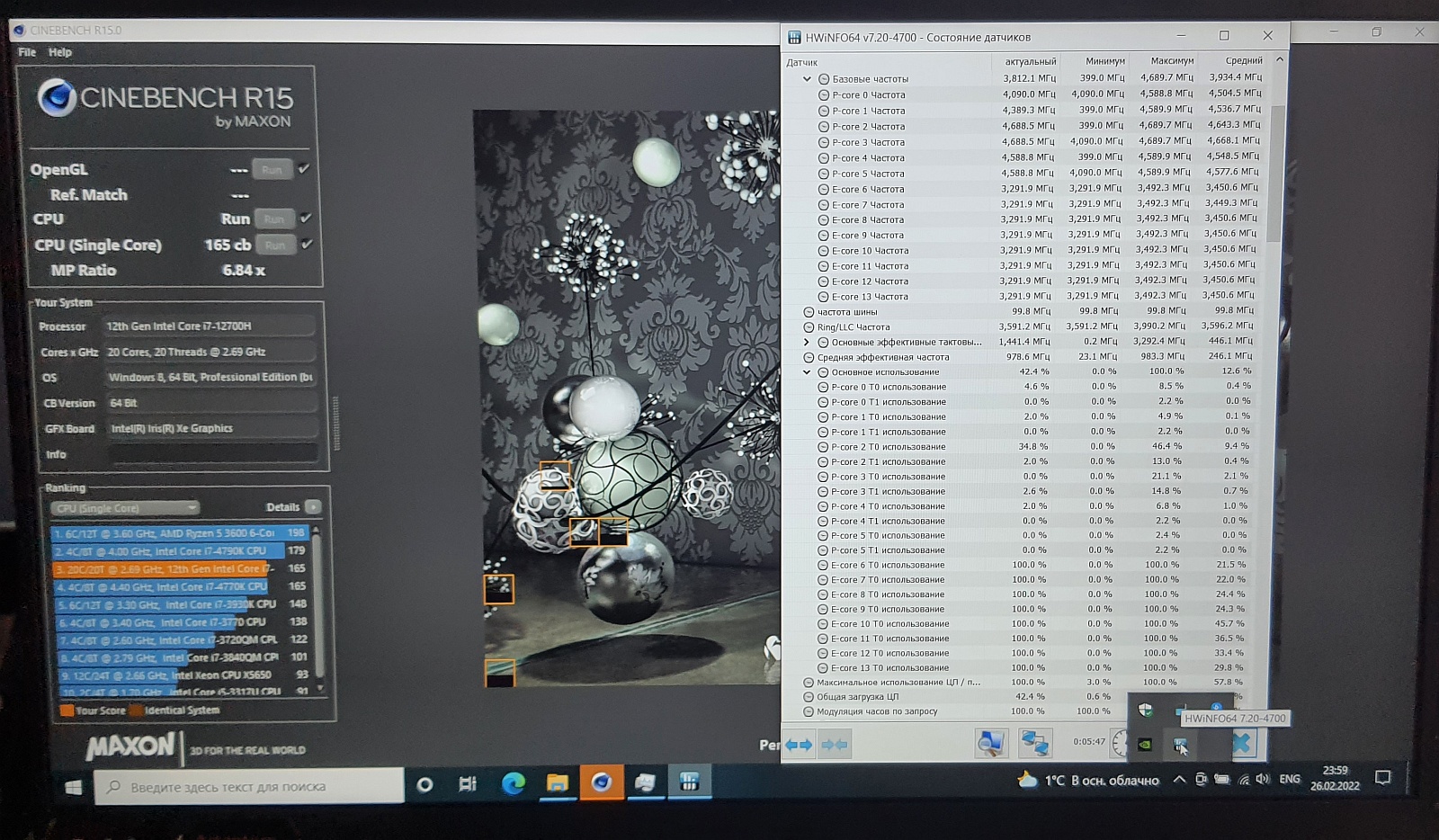Click the Cortana circle icon on taskbar
The image size is (1439, 840).
click(x=425, y=785)
